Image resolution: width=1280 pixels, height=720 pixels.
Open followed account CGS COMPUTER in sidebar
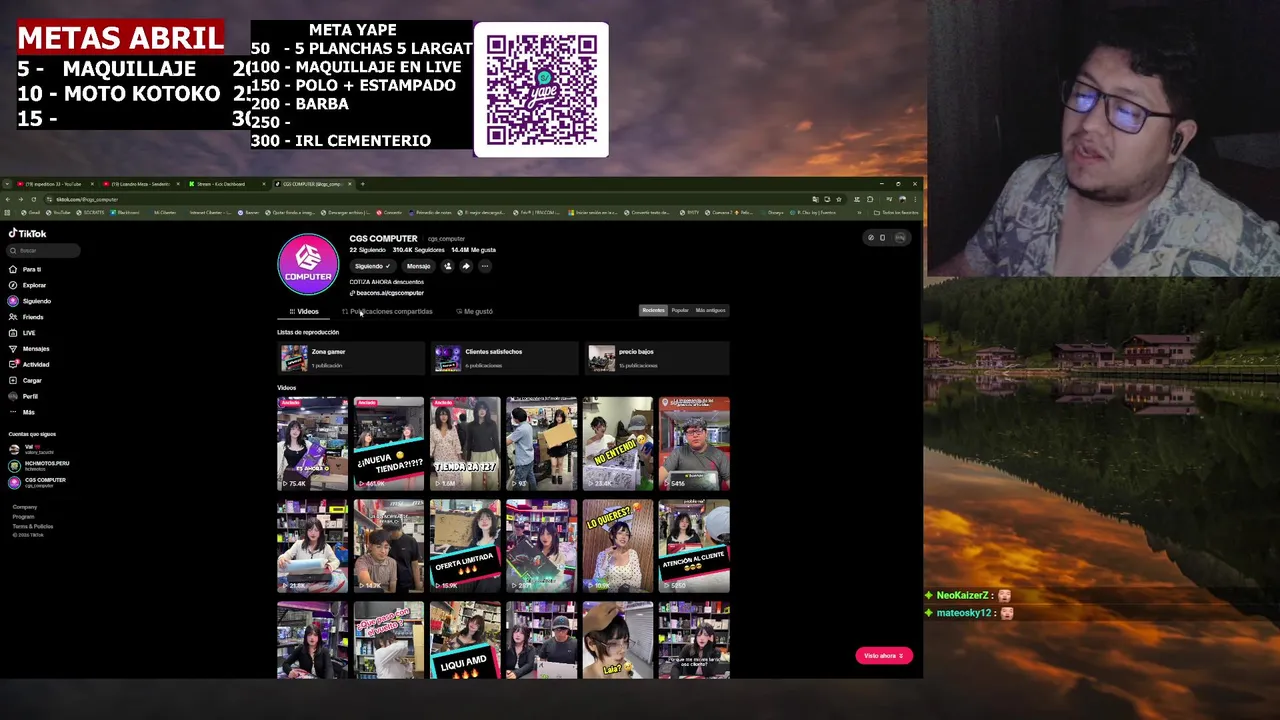pos(38,481)
